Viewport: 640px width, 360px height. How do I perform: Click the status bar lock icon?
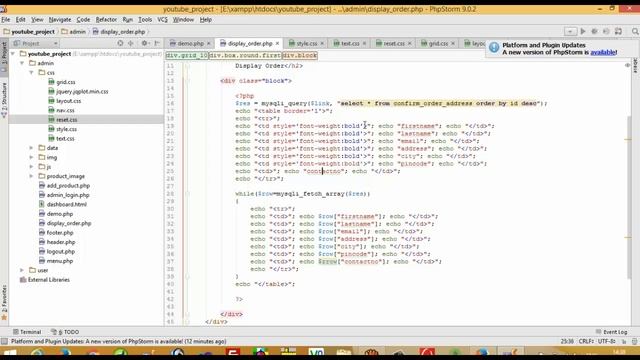pyautogui.click(x=624, y=341)
